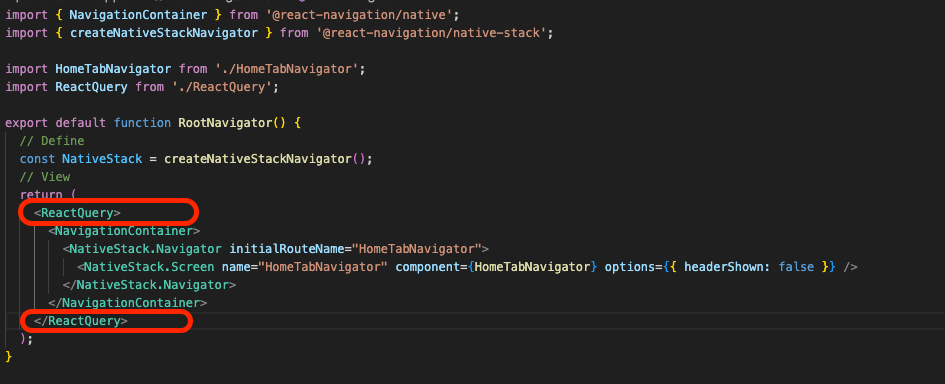Click 'NavigationContainer' in the first import line
This screenshot has width=945, height=384.
coord(139,14)
